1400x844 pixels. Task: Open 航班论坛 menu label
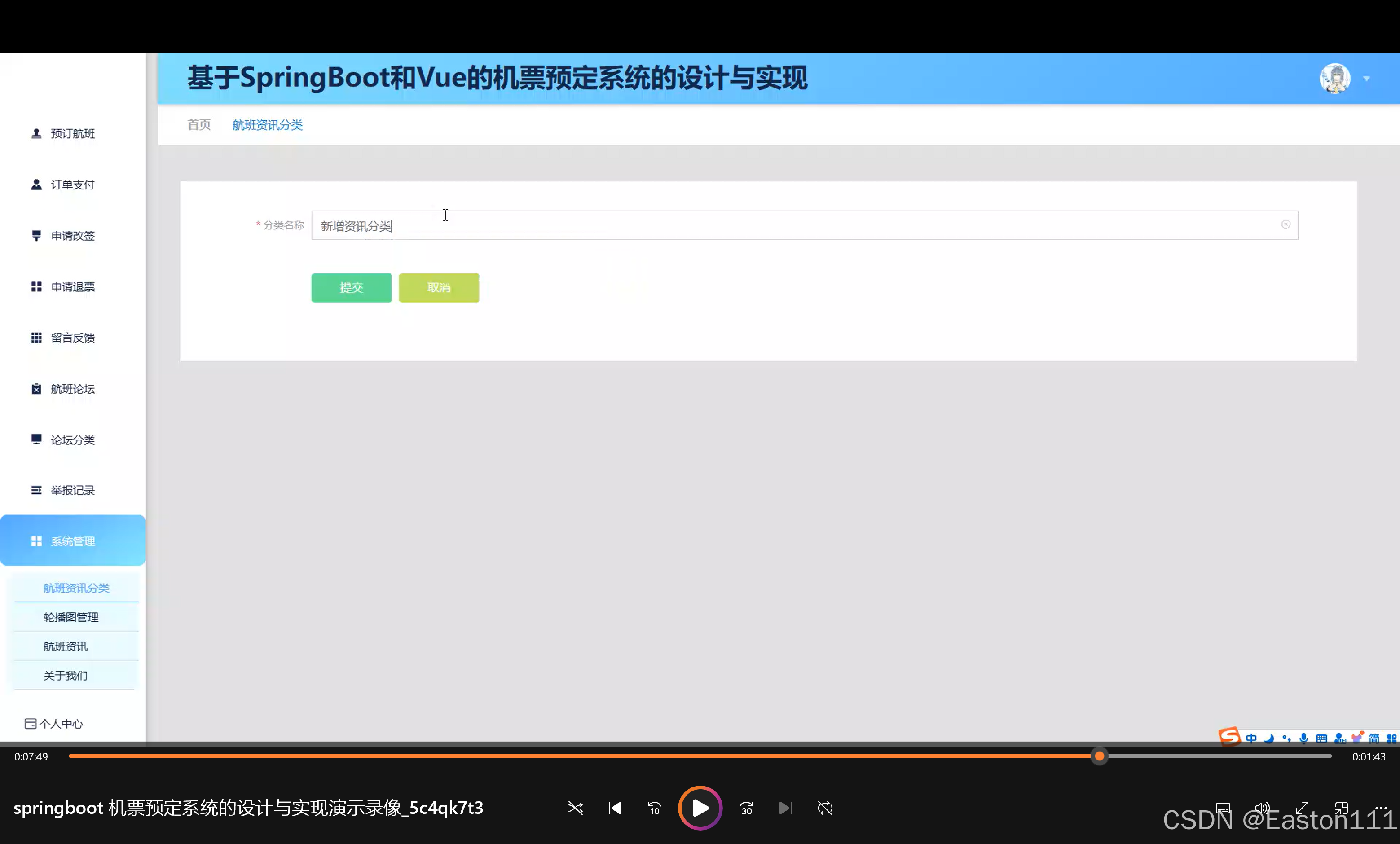click(73, 388)
